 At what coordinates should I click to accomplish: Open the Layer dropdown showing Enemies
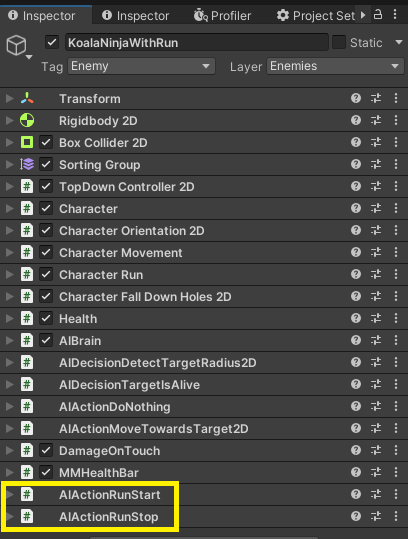point(335,66)
